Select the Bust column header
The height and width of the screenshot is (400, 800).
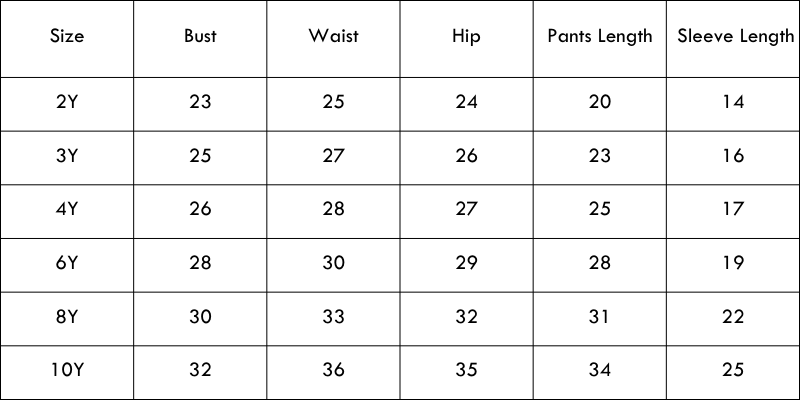coord(200,37)
